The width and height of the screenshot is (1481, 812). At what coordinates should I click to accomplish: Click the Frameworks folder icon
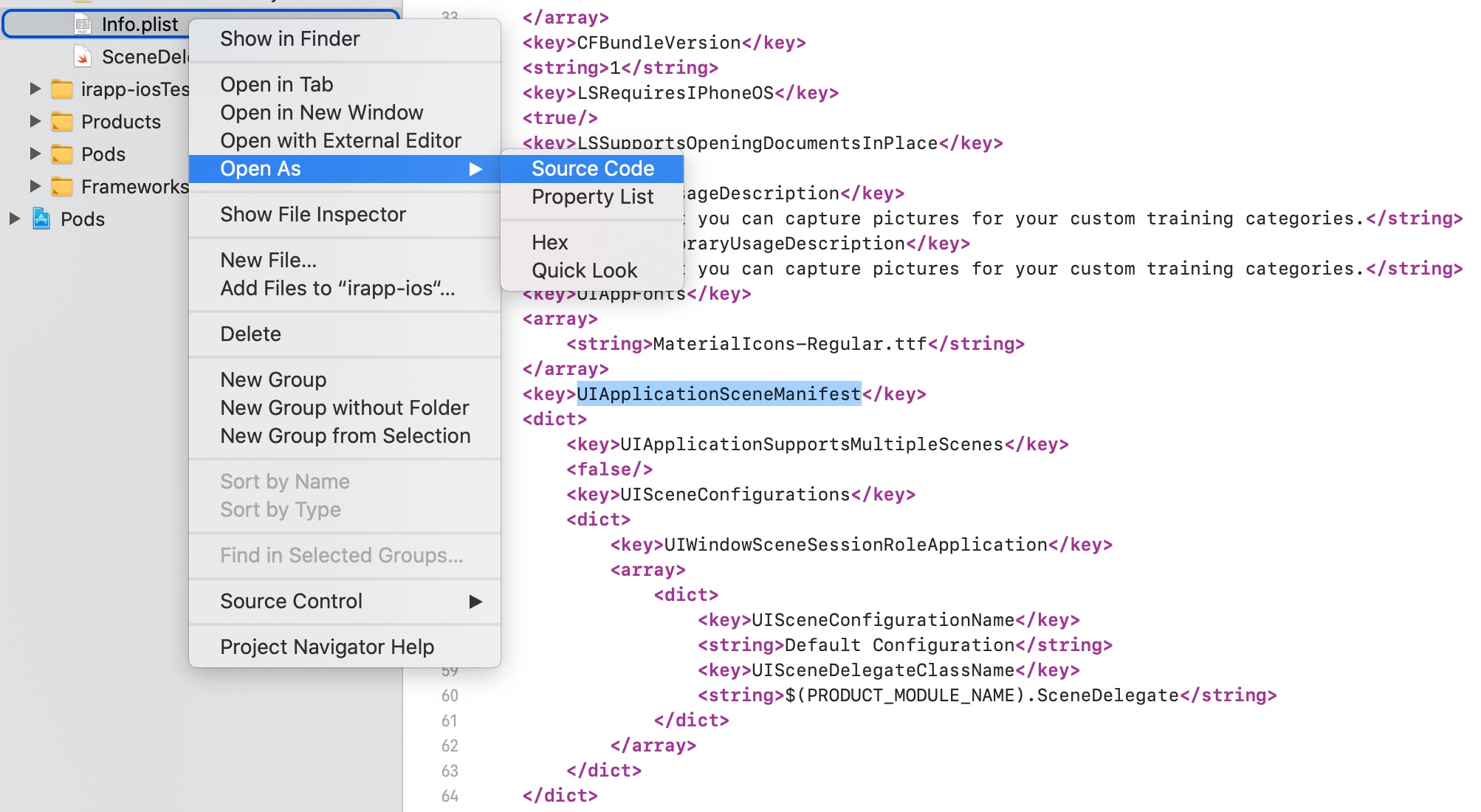click(x=63, y=187)
